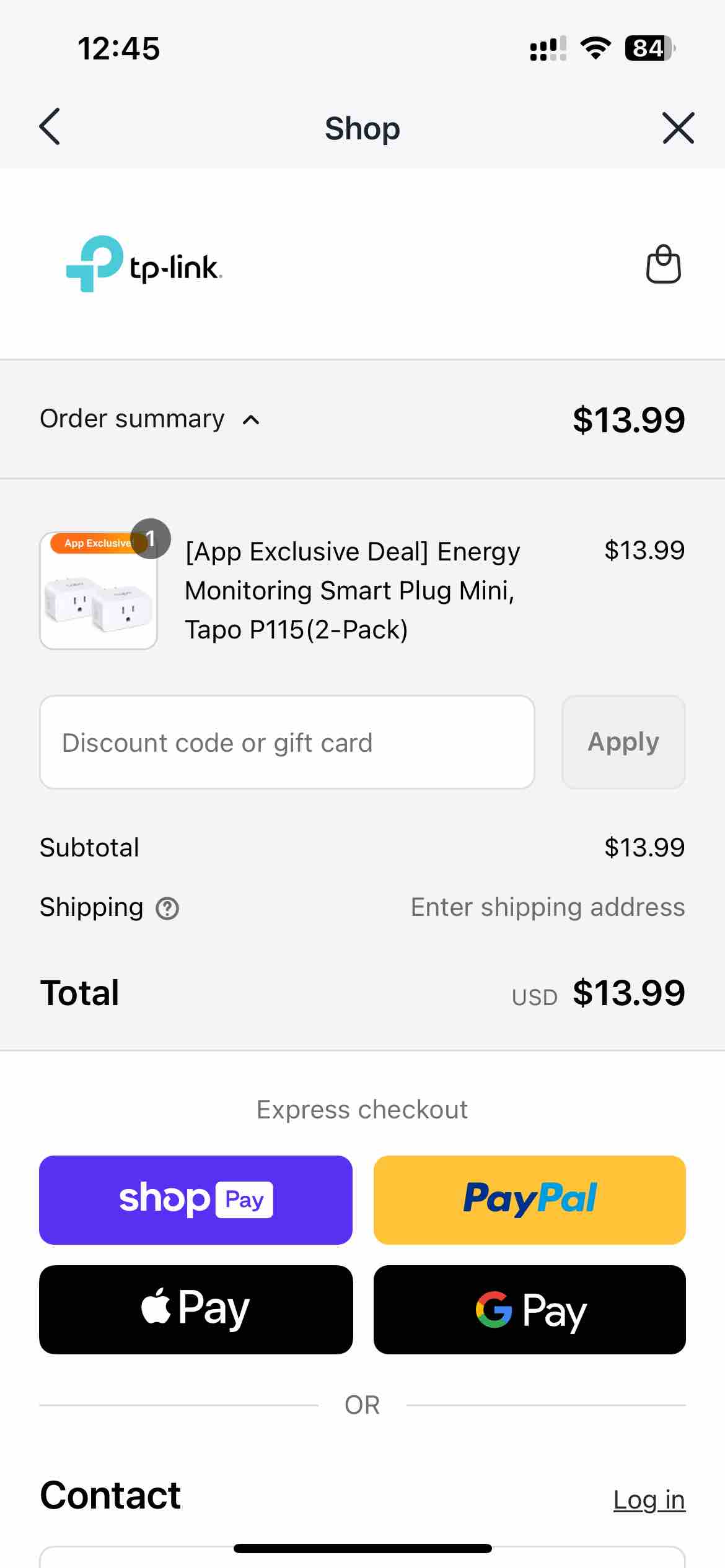Viewport: 725px width, 1568px height.
Task: Open the Shipping help question-mark icon
Action: pyautogui.click(x=167, y=908)
